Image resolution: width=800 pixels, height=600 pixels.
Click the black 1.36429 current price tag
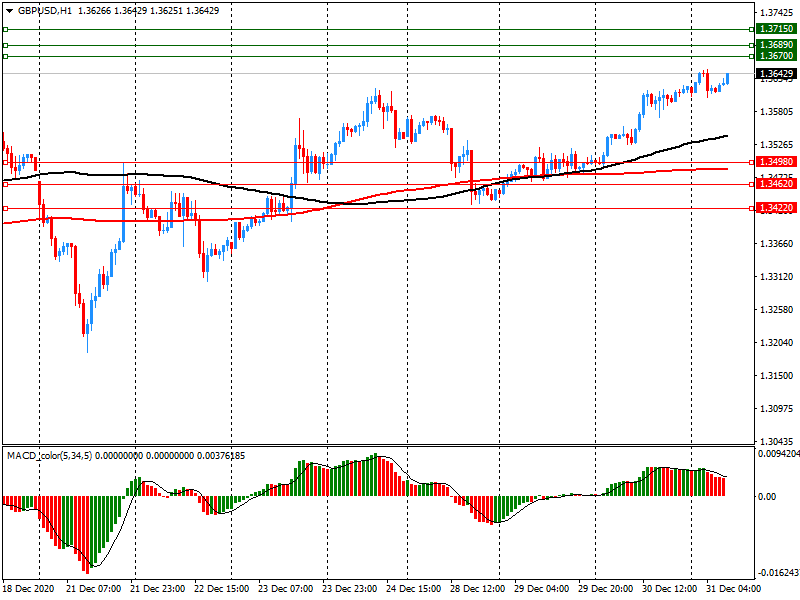[776, 74]
